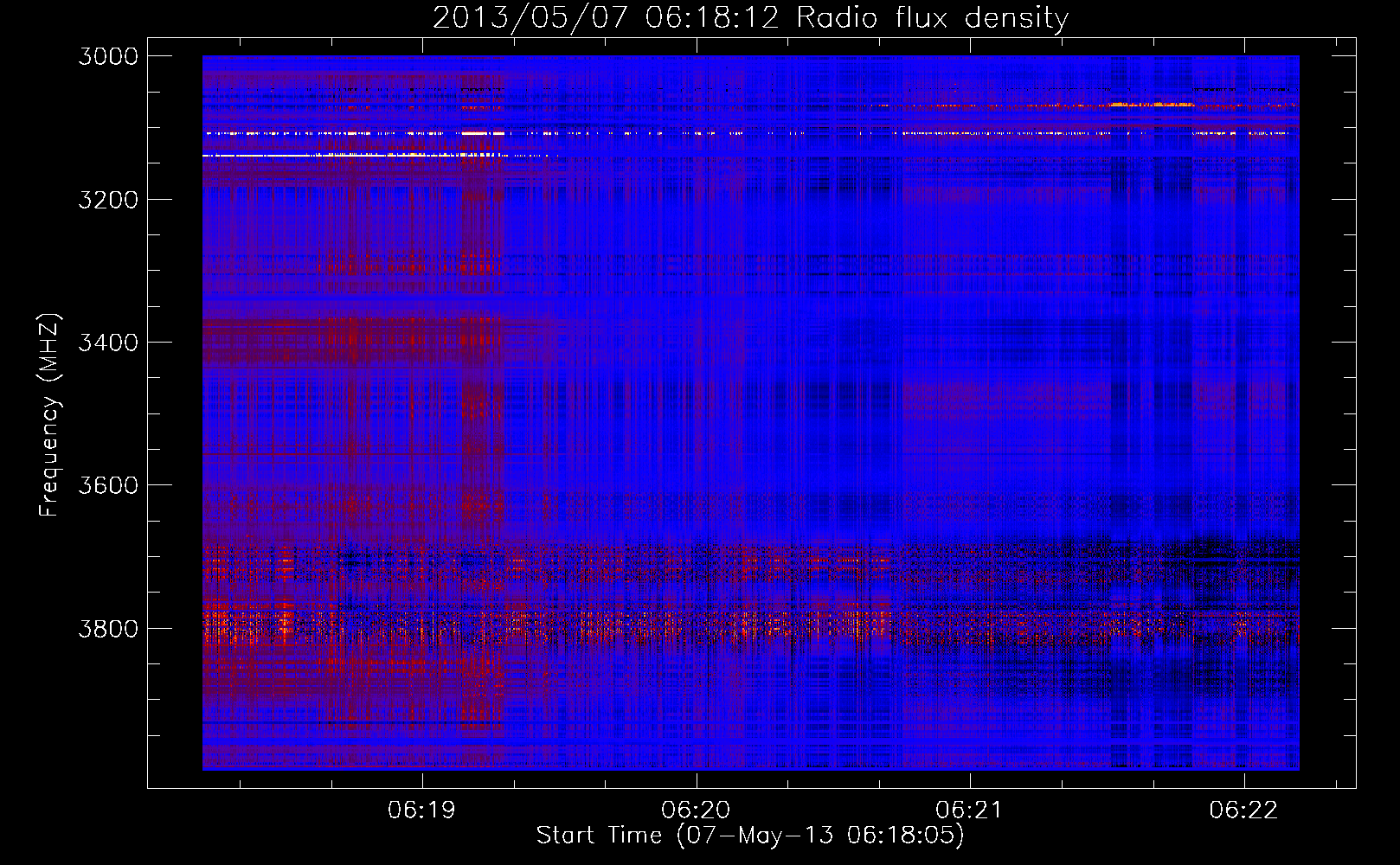Click the 06:20 time tick label
1400x865 pixels.
[696, 810]
